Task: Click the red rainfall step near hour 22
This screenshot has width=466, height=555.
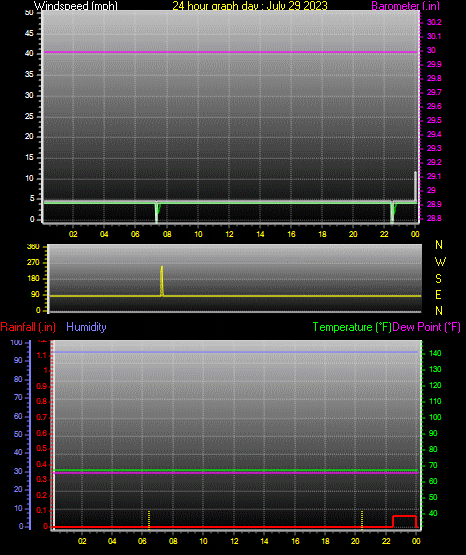Action: 404,521
